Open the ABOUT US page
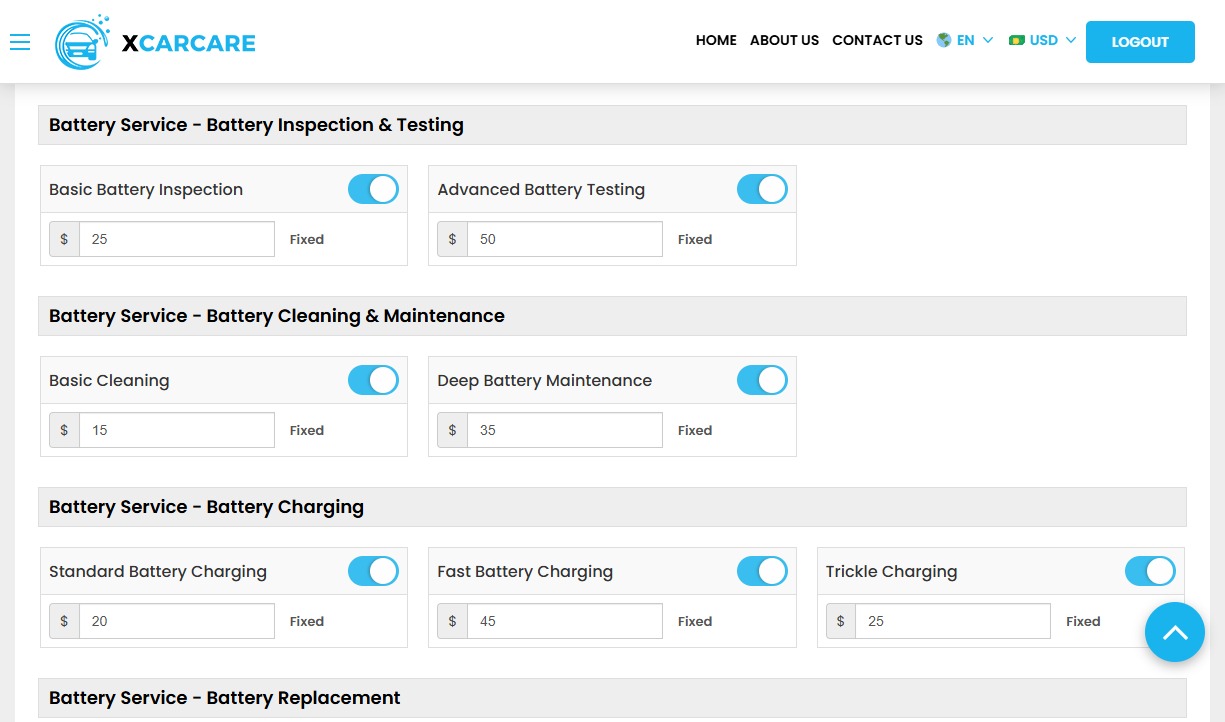 coord(784,41)
